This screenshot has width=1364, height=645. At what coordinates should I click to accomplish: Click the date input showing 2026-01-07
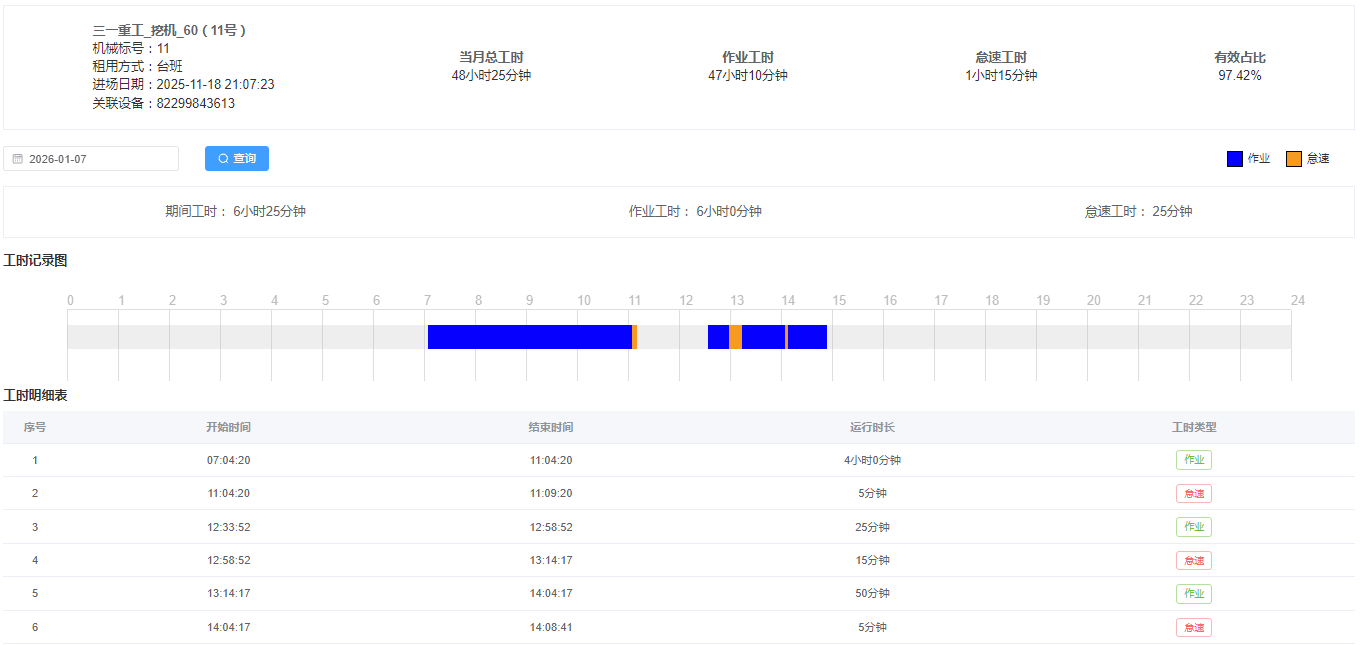(x=95, y=159)
